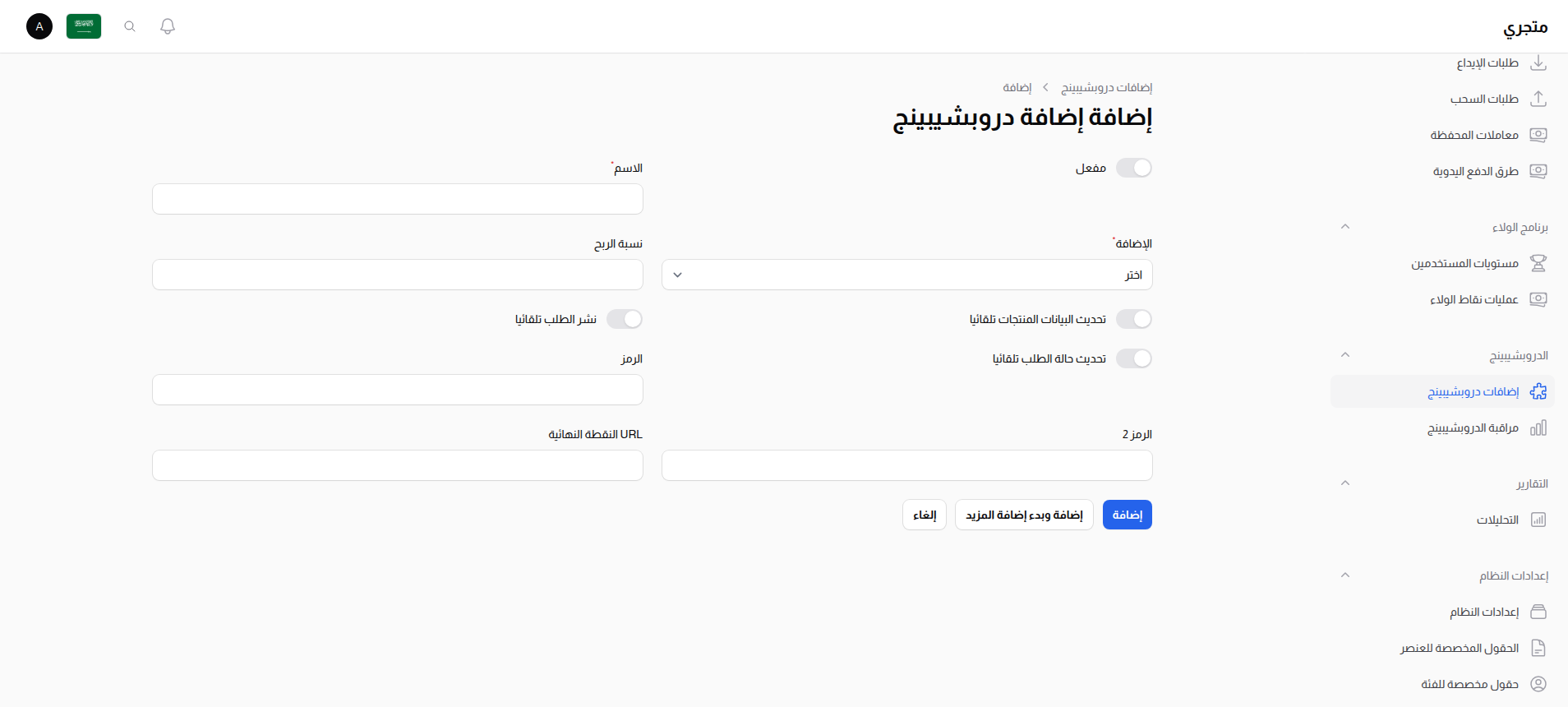1568x707 pixels.
Task: Collapse the الدروبشيبينج sidebar section
Action: click(1345, 355)
